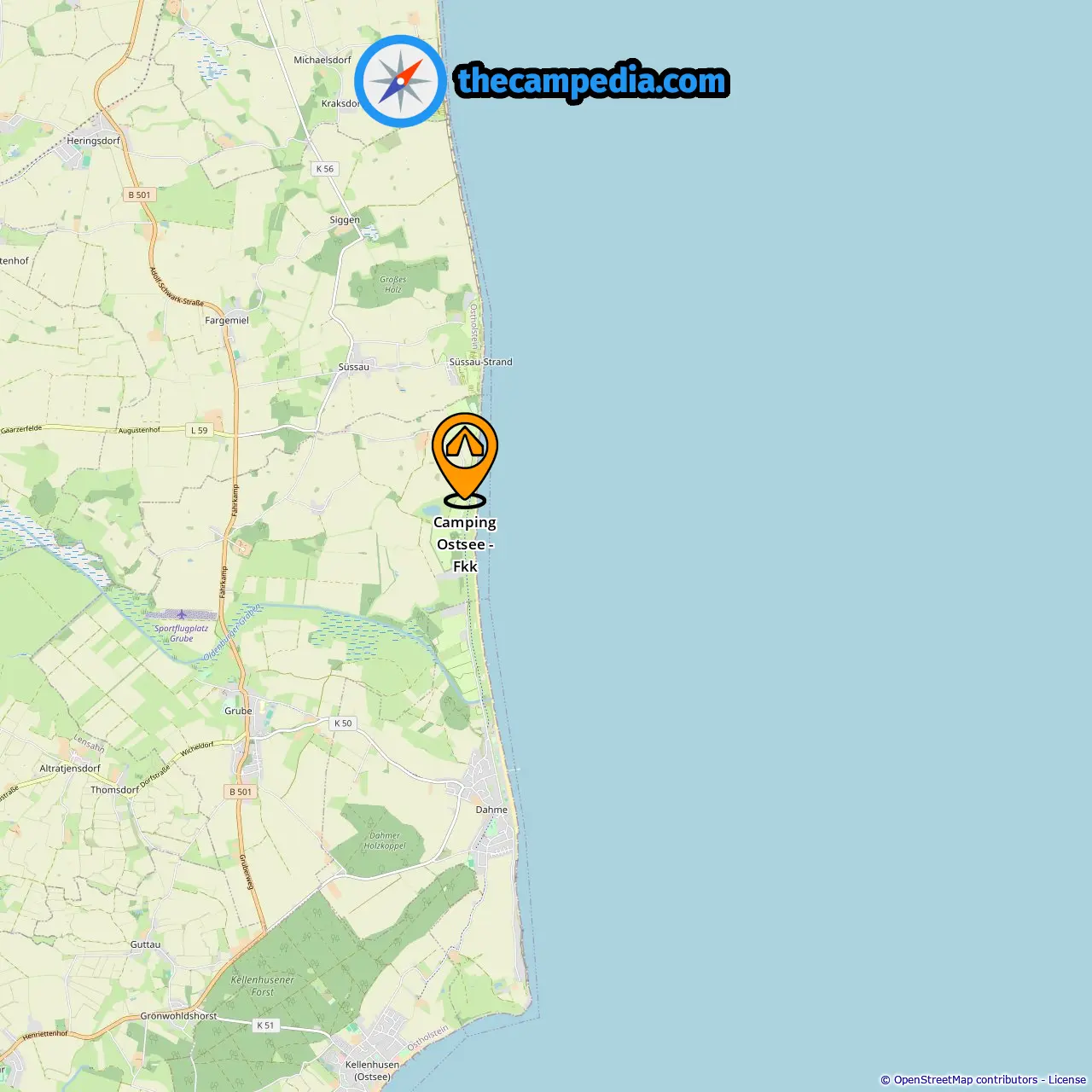Image resolution: width=1092 pixels, height=1092 pixels.
Task: Click the Sportflugplatz Grube airplane icon
Action: click(x=182, y=614)
